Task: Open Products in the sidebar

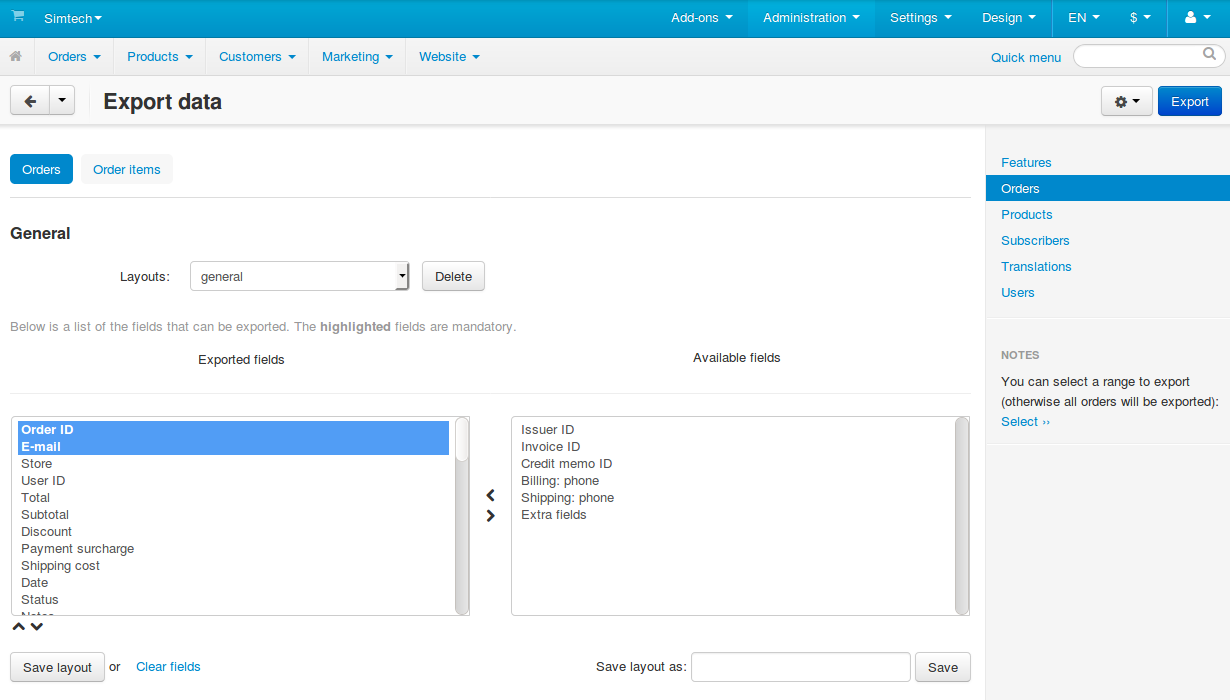Action: click(x=1027, y=214)
